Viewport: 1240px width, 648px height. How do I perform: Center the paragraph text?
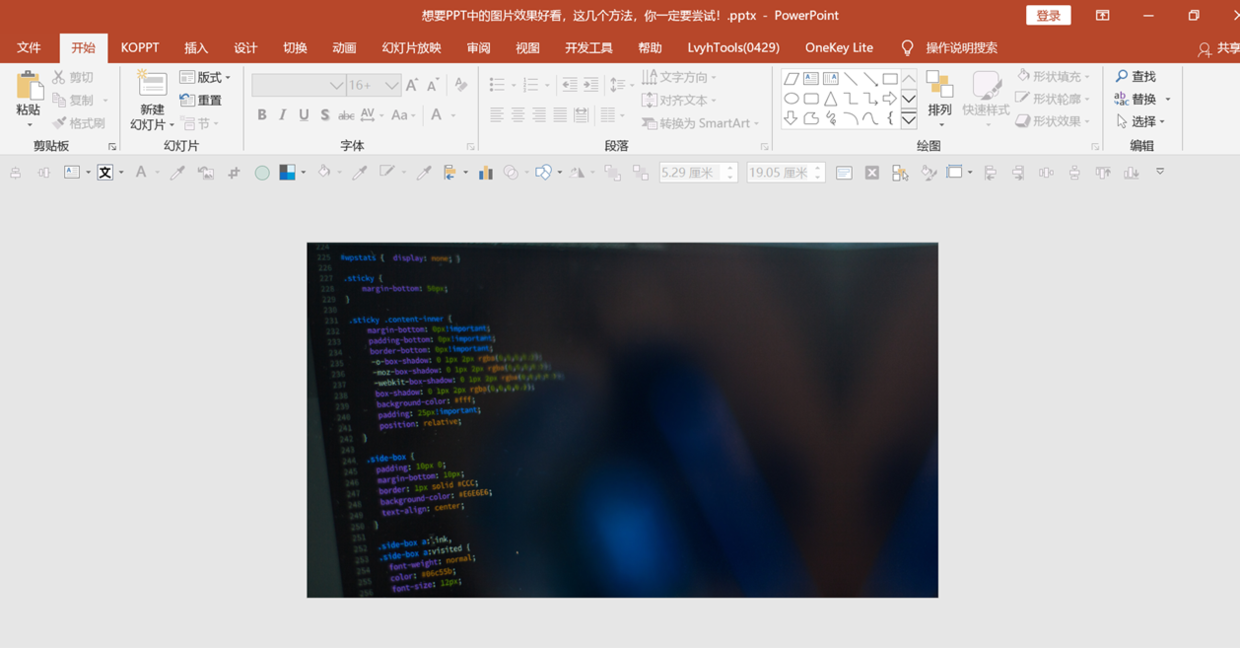[518, 116]
